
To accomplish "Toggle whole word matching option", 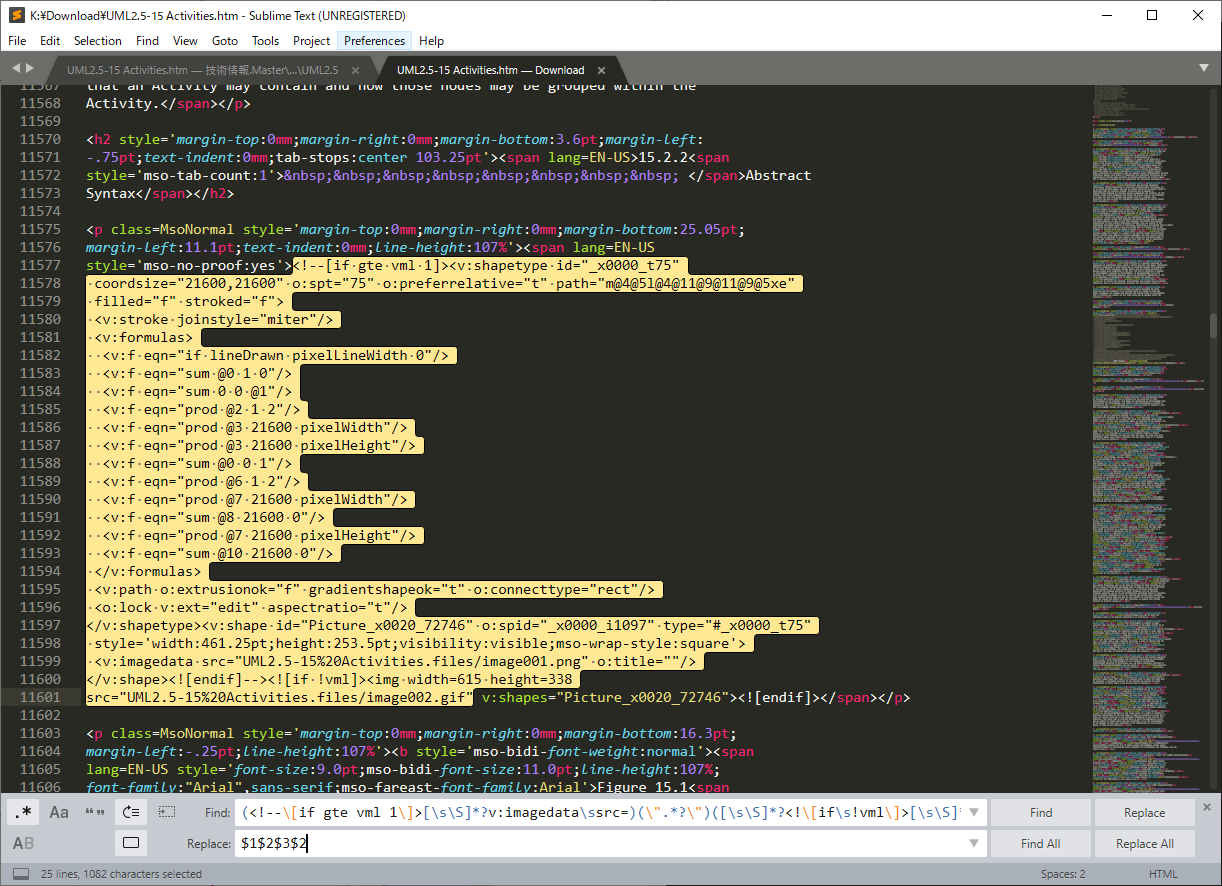I will click(95, 812).
